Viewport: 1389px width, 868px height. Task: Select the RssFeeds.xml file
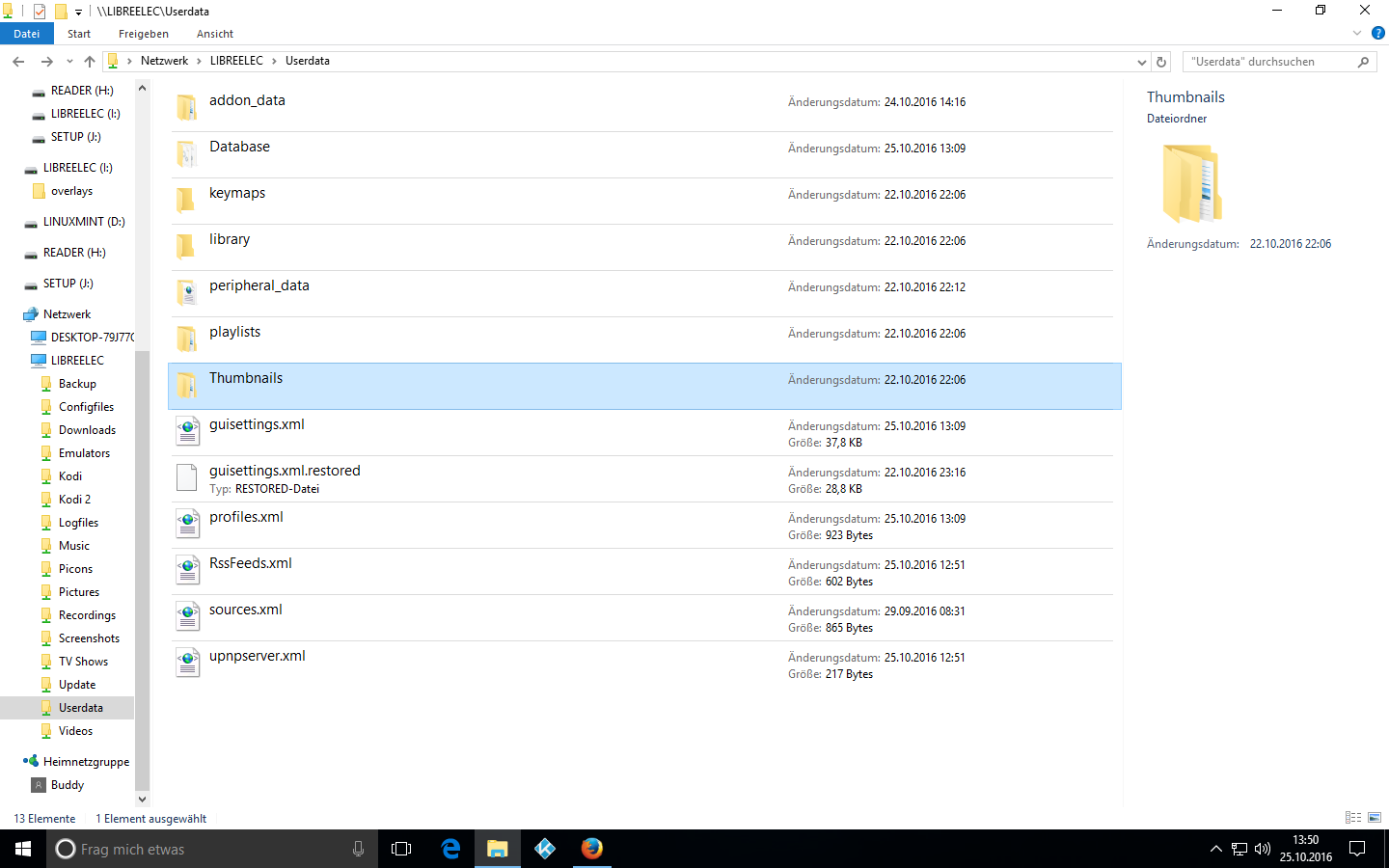pyautogui.click(x=644, y=571)
